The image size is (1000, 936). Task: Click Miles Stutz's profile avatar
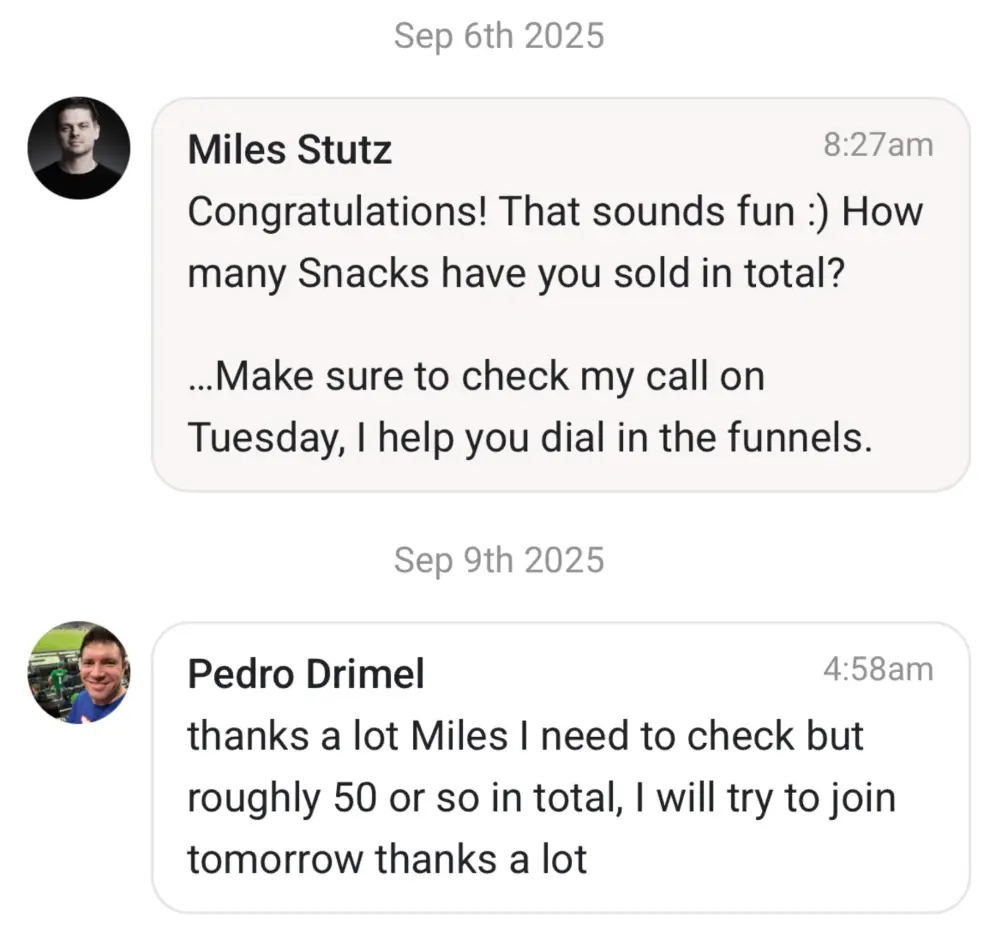point(78,148)
